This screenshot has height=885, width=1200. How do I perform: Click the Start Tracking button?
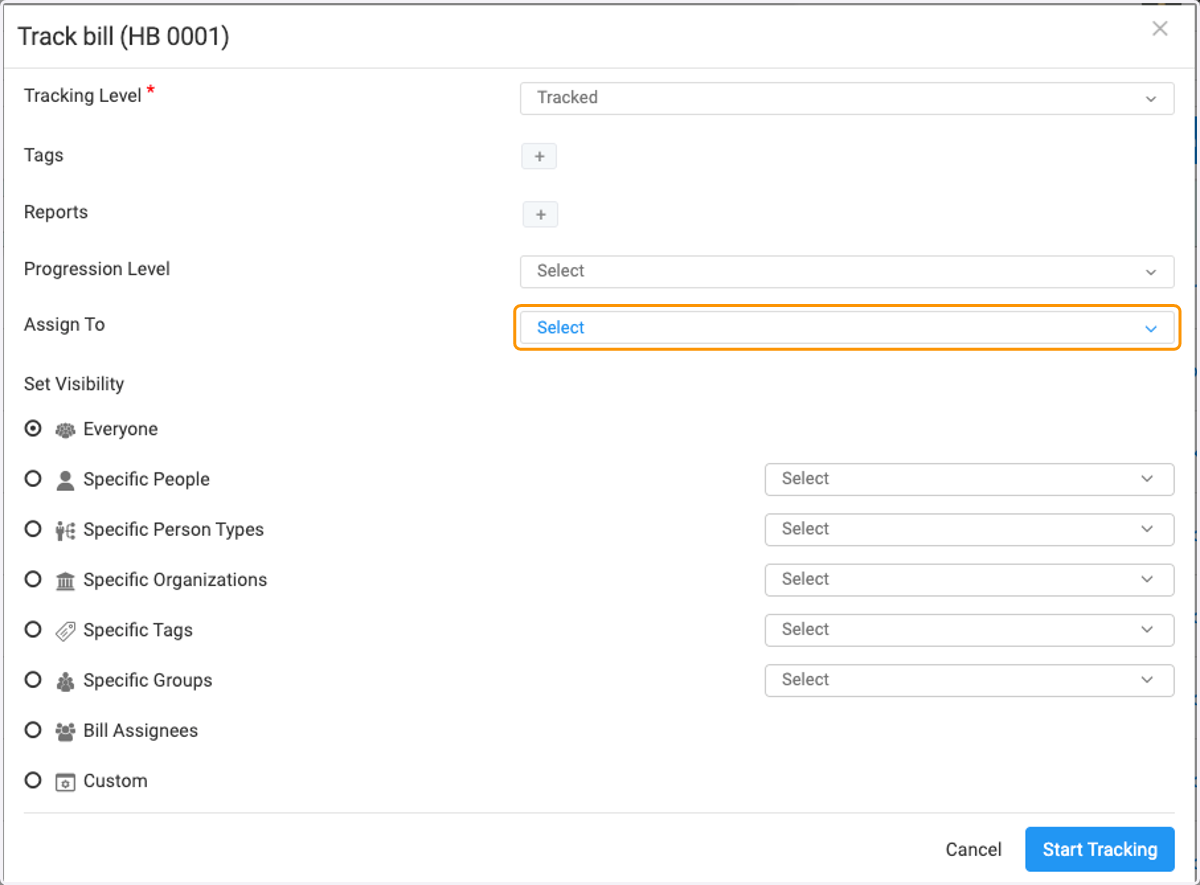click(x=1100, y=850)
